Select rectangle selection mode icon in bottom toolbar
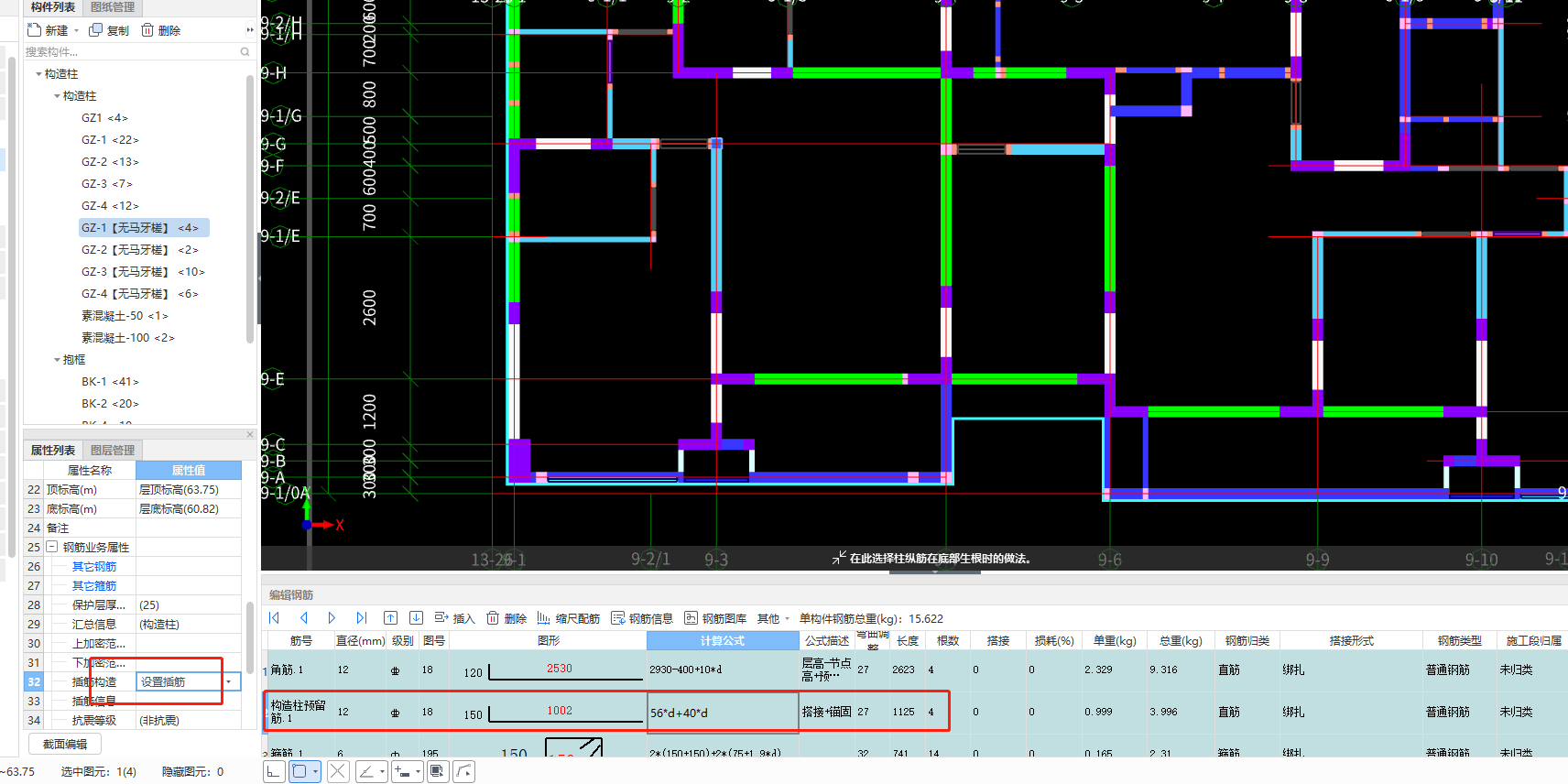Image resolution: width=1568 pixels, height=784 pixels. click(x=299, y=771)
